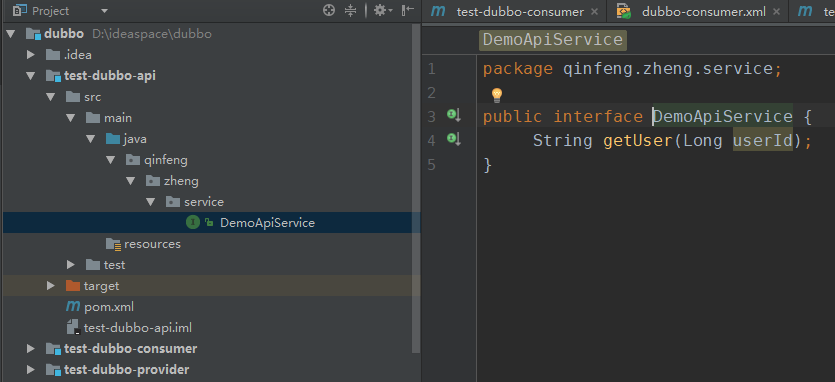Viewport: 835px width, 382px height.
Task: Collapse the java folder
Action: tap(91, 139)
